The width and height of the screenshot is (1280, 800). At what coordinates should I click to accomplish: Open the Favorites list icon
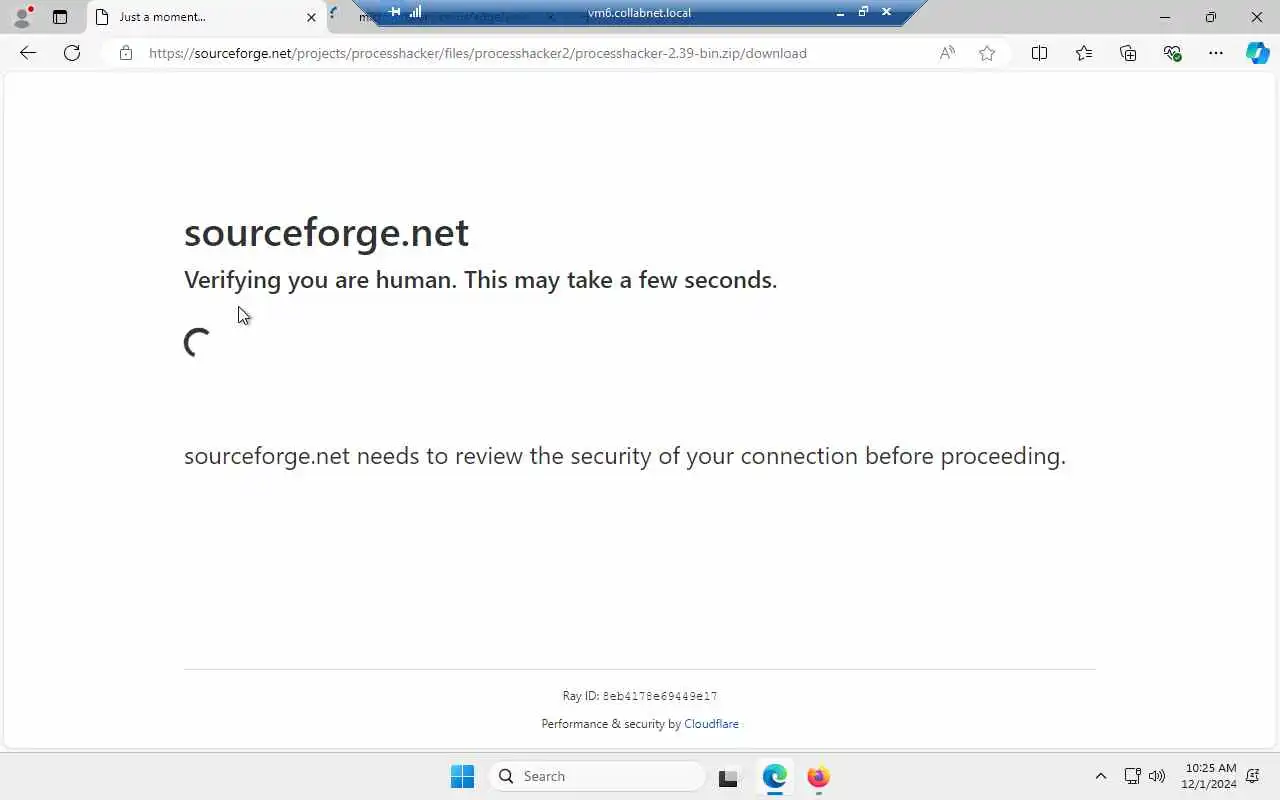[x=1084, y=53]
